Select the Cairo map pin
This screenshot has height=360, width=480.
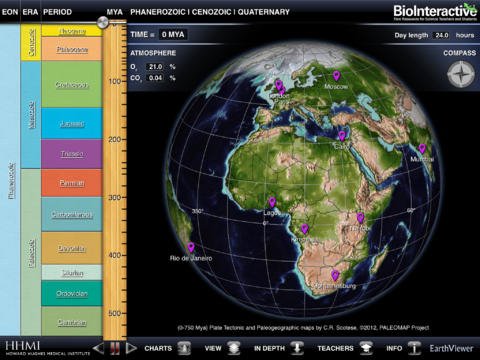click(x=342, y=136)
